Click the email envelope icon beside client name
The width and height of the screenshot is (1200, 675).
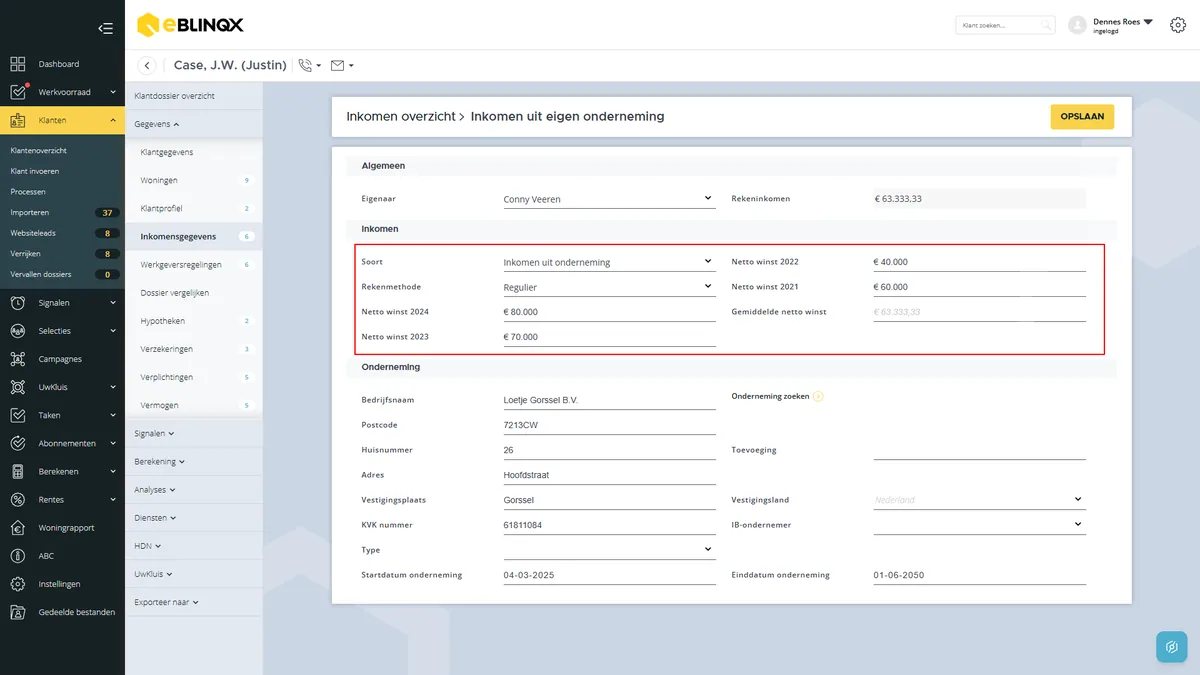[337, 66]
